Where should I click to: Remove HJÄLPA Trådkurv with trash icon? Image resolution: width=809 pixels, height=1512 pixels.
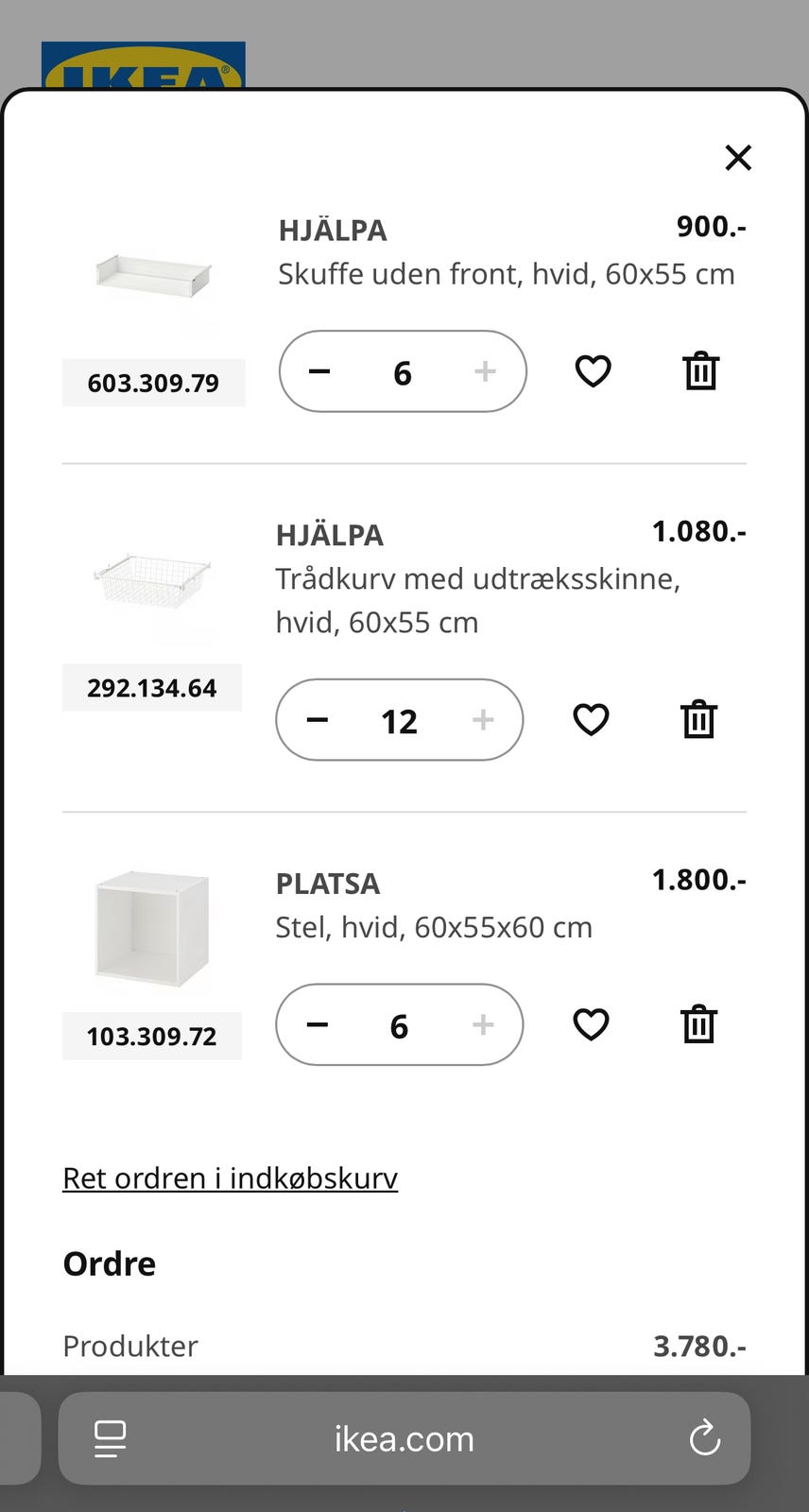pyautogui.click(x=698, y=720)
